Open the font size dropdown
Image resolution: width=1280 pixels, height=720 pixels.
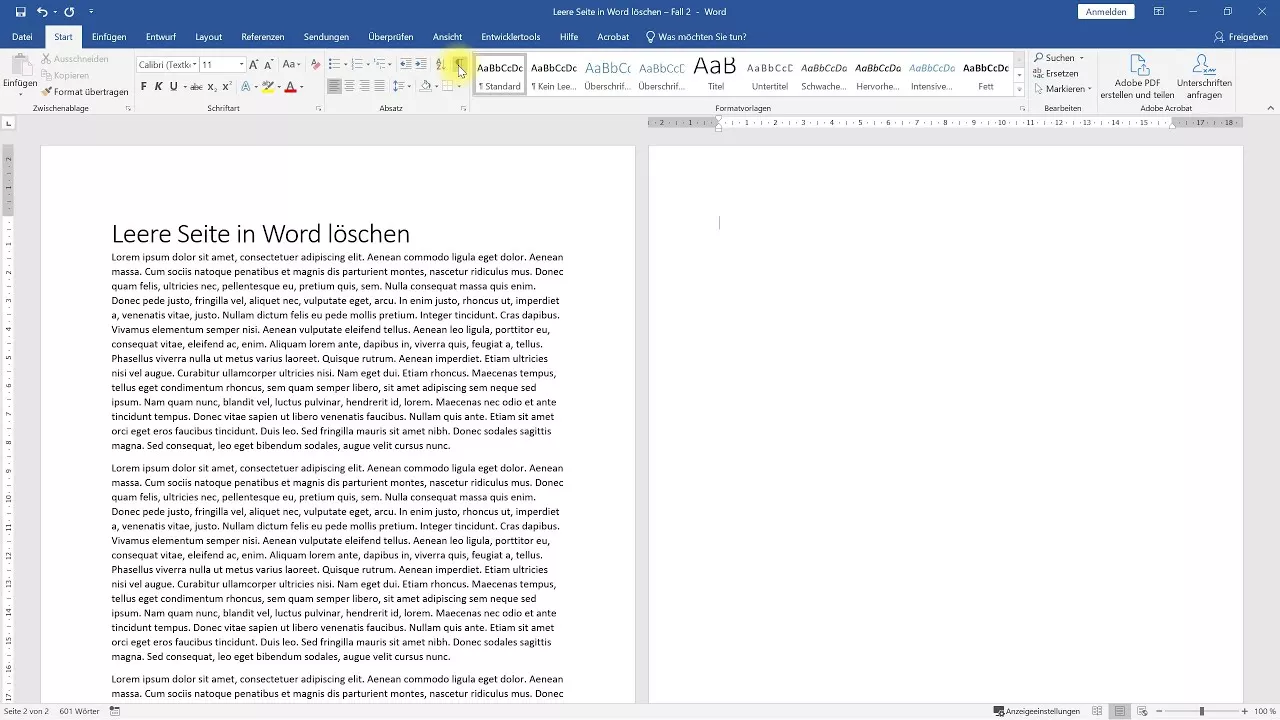pyautogui.click(x=239, y=65)
